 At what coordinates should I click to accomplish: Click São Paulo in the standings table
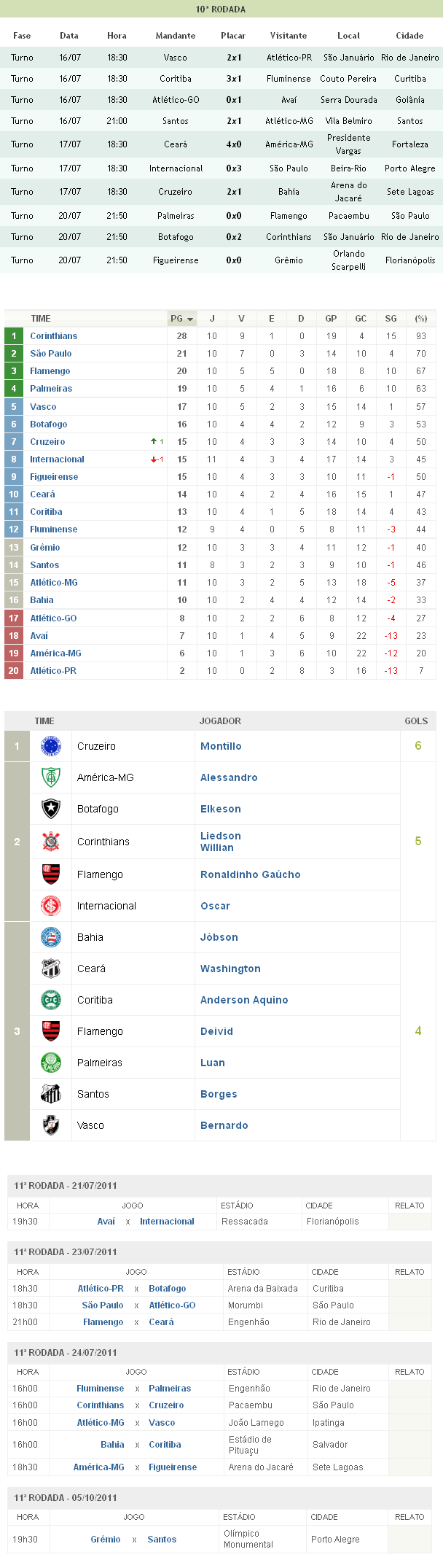coord(50,354)
